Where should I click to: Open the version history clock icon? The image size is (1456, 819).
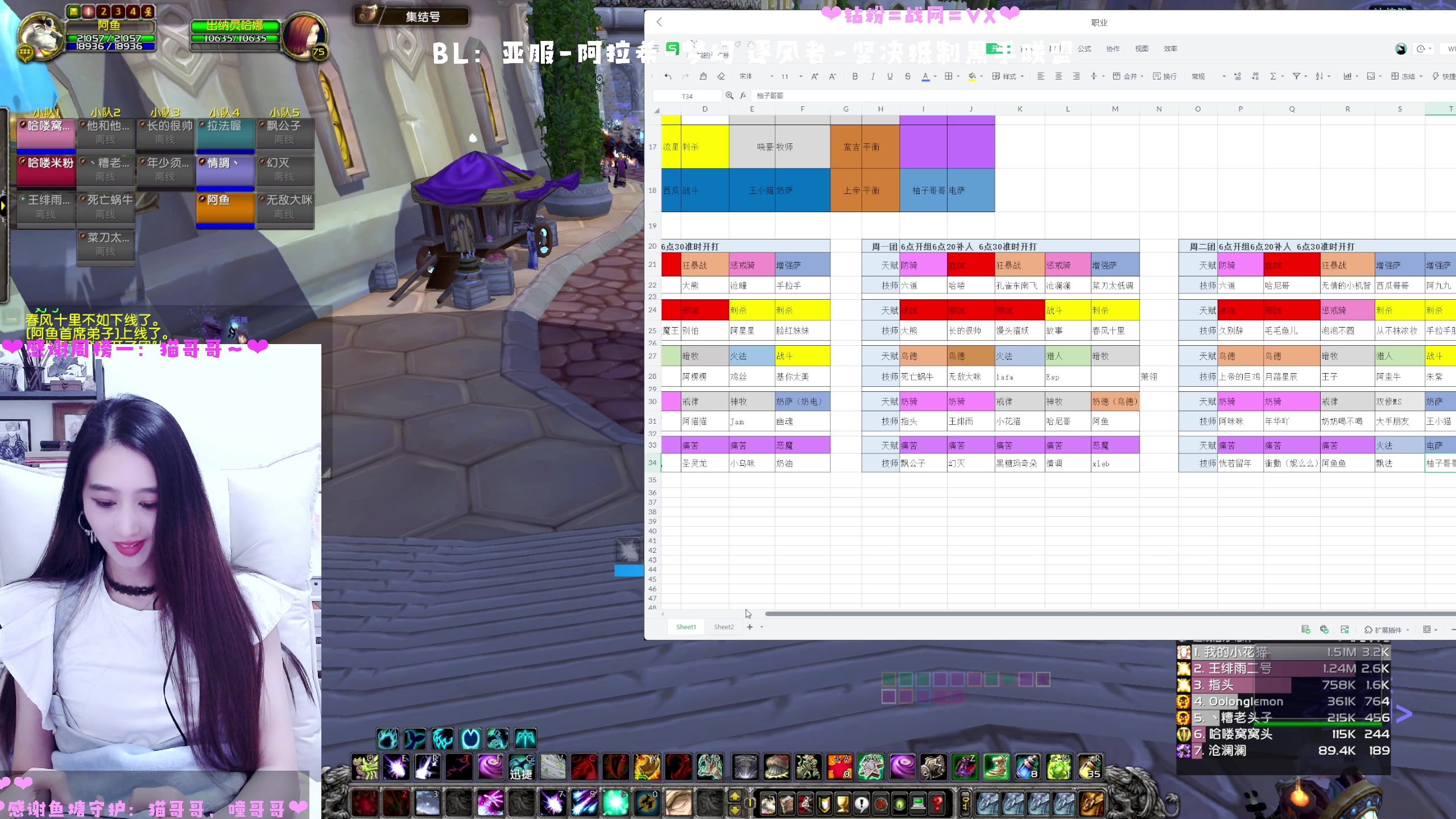[x=1421, y=49]
